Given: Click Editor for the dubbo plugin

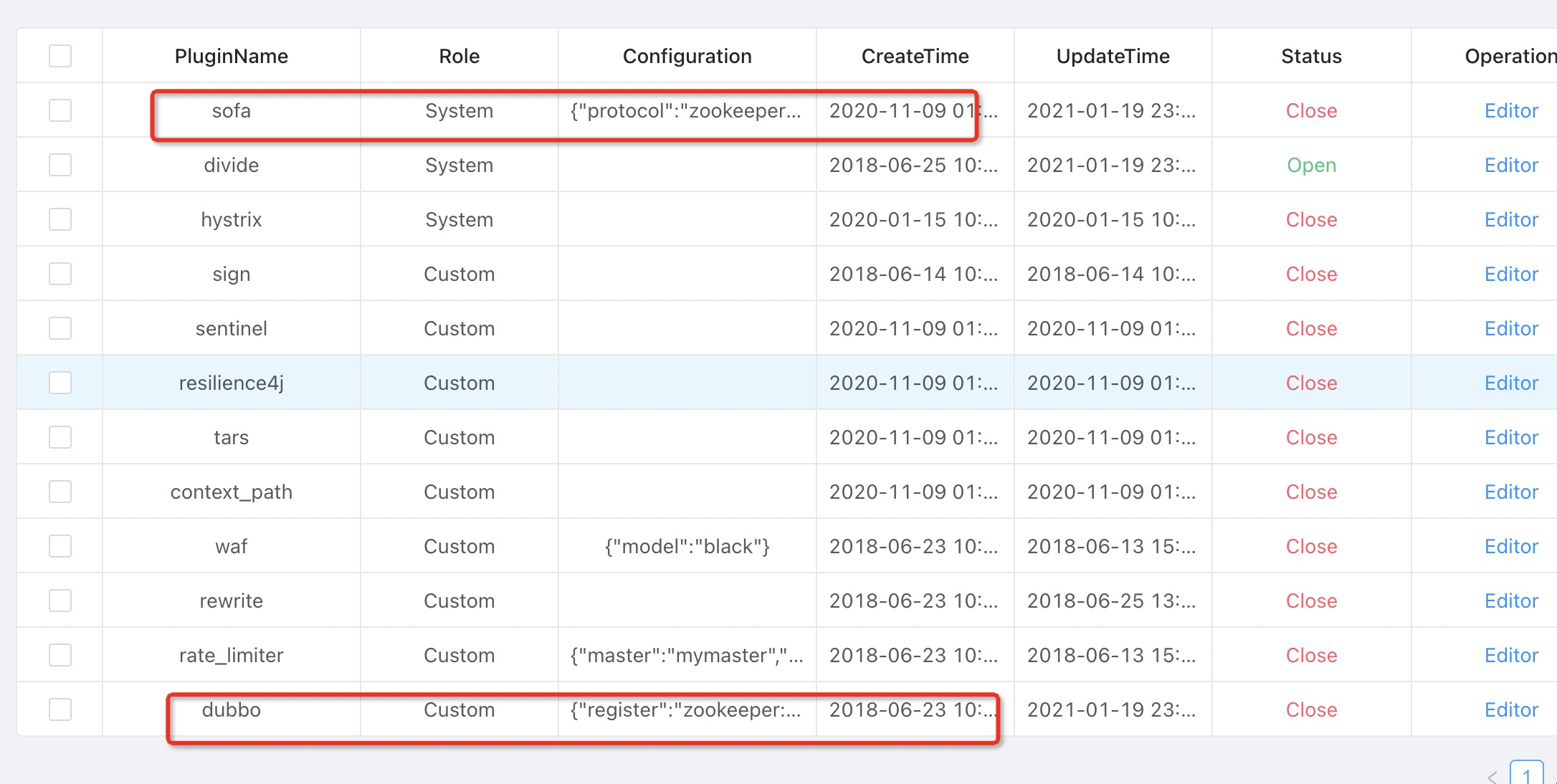Looking at the screenshot, I should click(x=1511, y=709).
